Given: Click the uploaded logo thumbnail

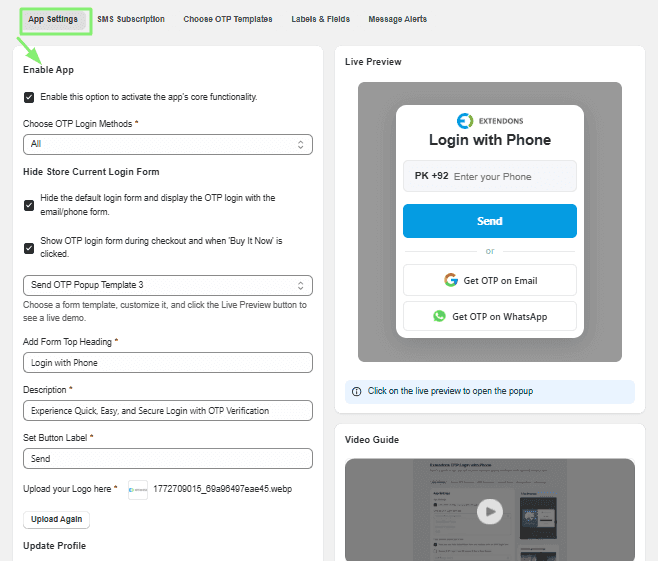Looking at the screenshot, I should point(138,490).
